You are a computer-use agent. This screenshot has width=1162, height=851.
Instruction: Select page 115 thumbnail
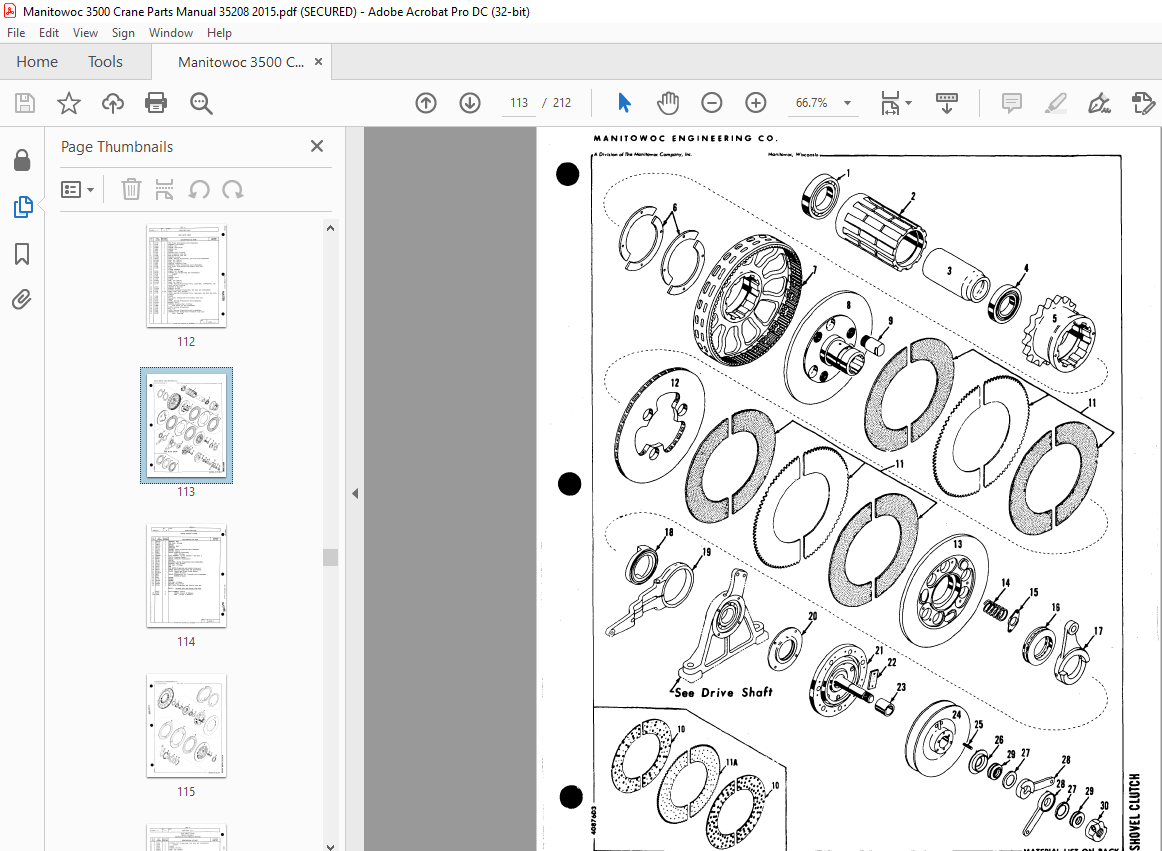click(186, 726)
